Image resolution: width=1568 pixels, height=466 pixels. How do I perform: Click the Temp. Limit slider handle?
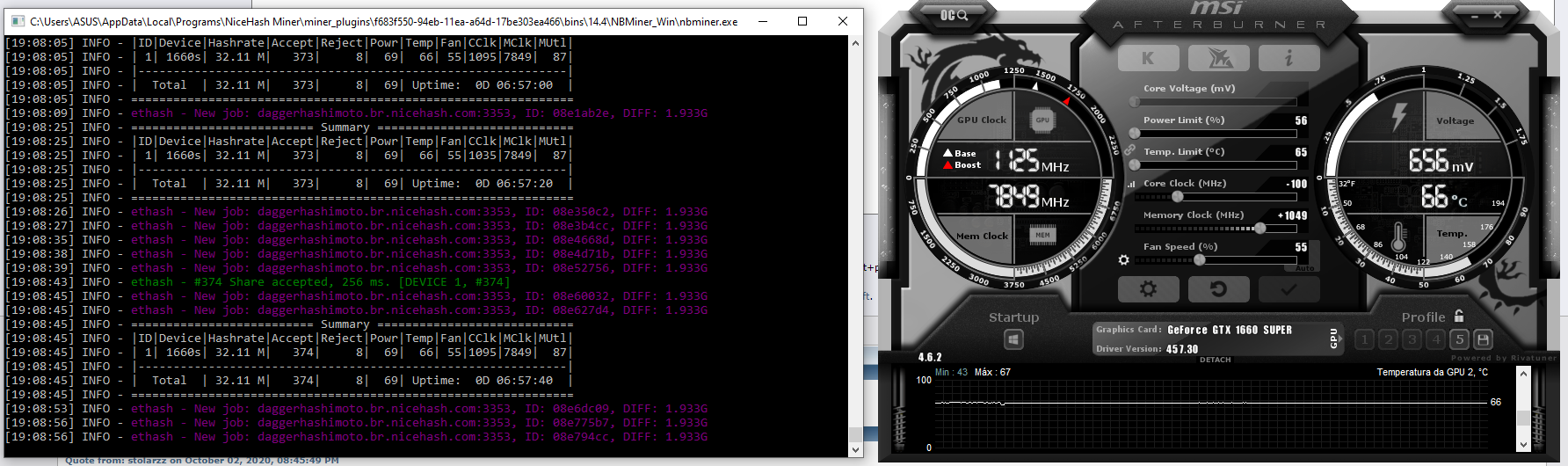coord(1135,165)
